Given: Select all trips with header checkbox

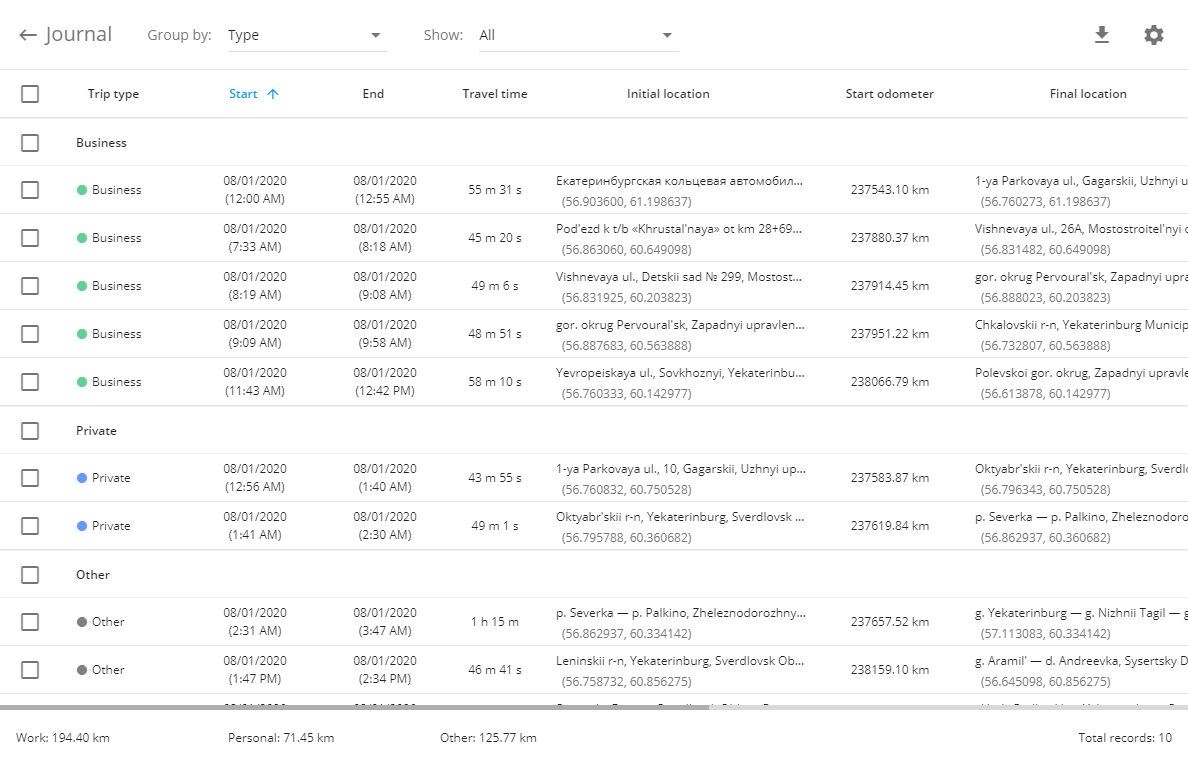Looking at the screenshot, I should pyautogui.click(x=30, y=94).
